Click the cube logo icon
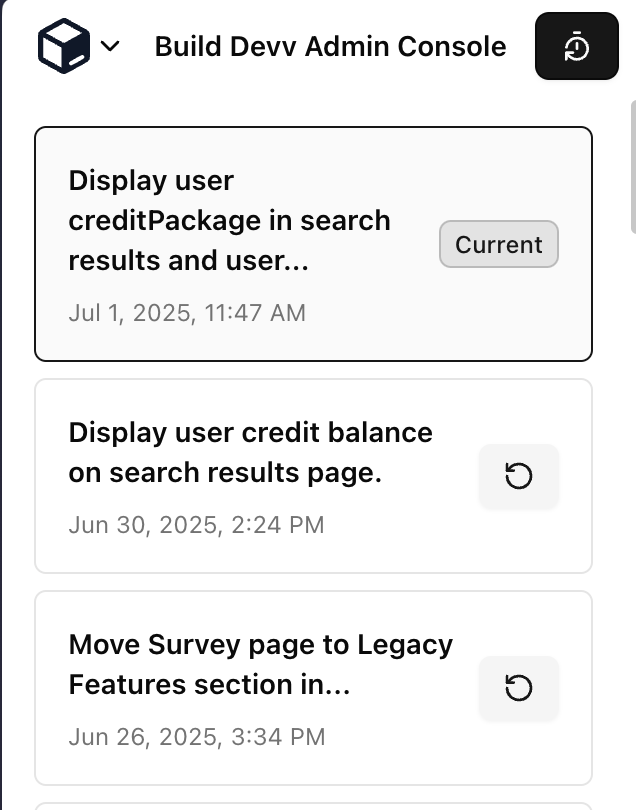 coord(64,46)
